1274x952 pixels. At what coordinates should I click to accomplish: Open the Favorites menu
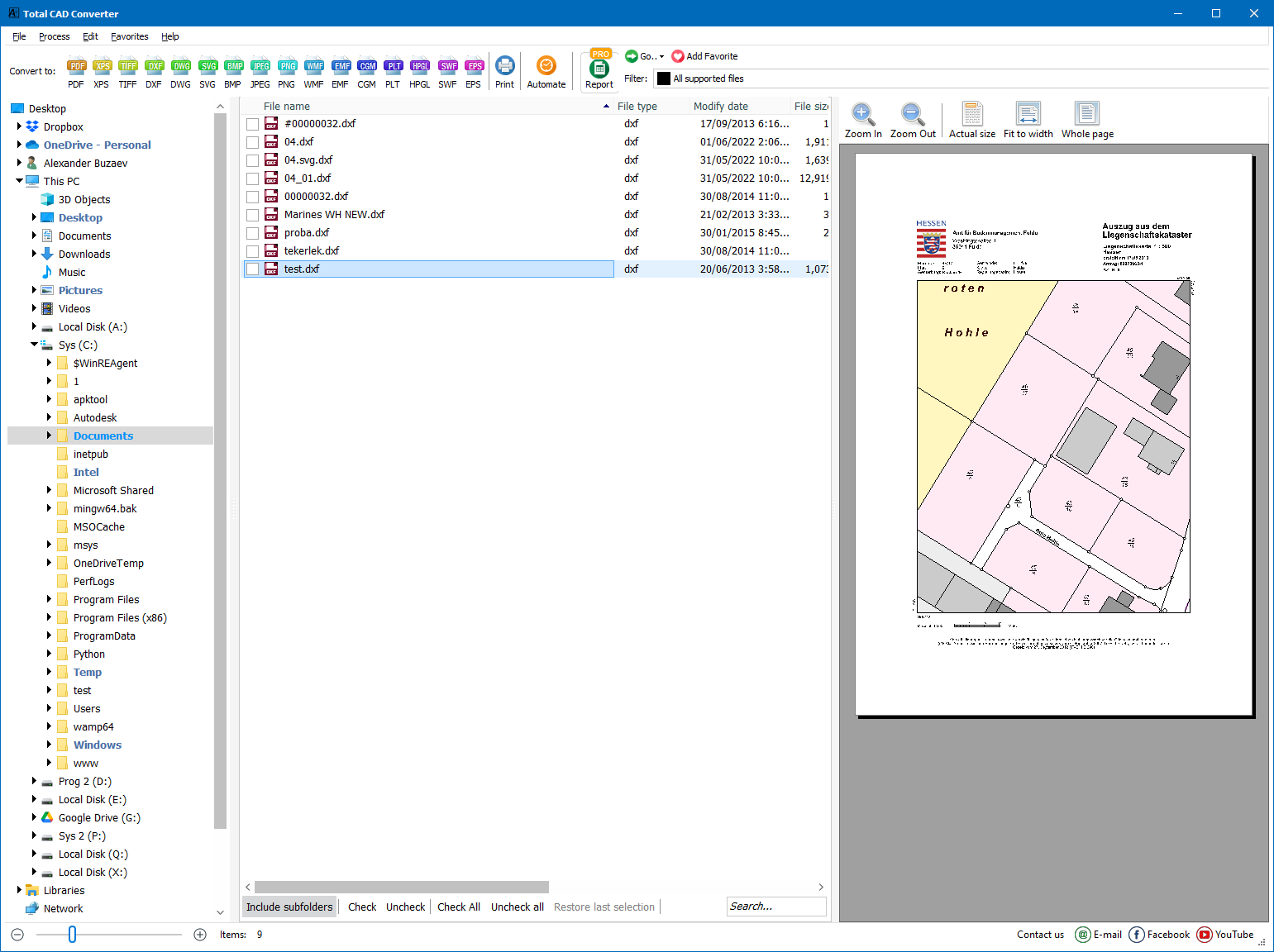[x=130, y=36]
